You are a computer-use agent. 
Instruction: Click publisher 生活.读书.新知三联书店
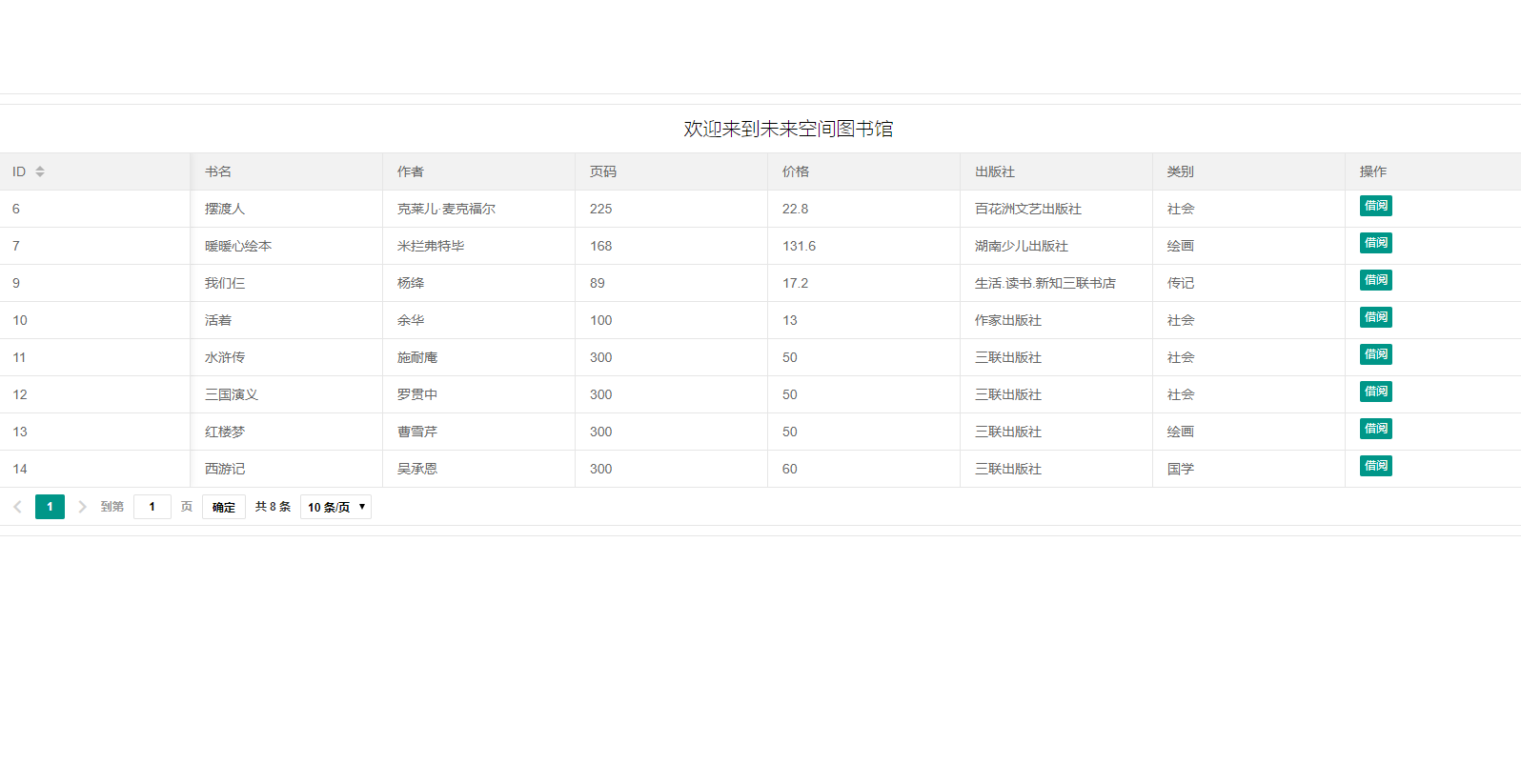(x=1045, y=283)
